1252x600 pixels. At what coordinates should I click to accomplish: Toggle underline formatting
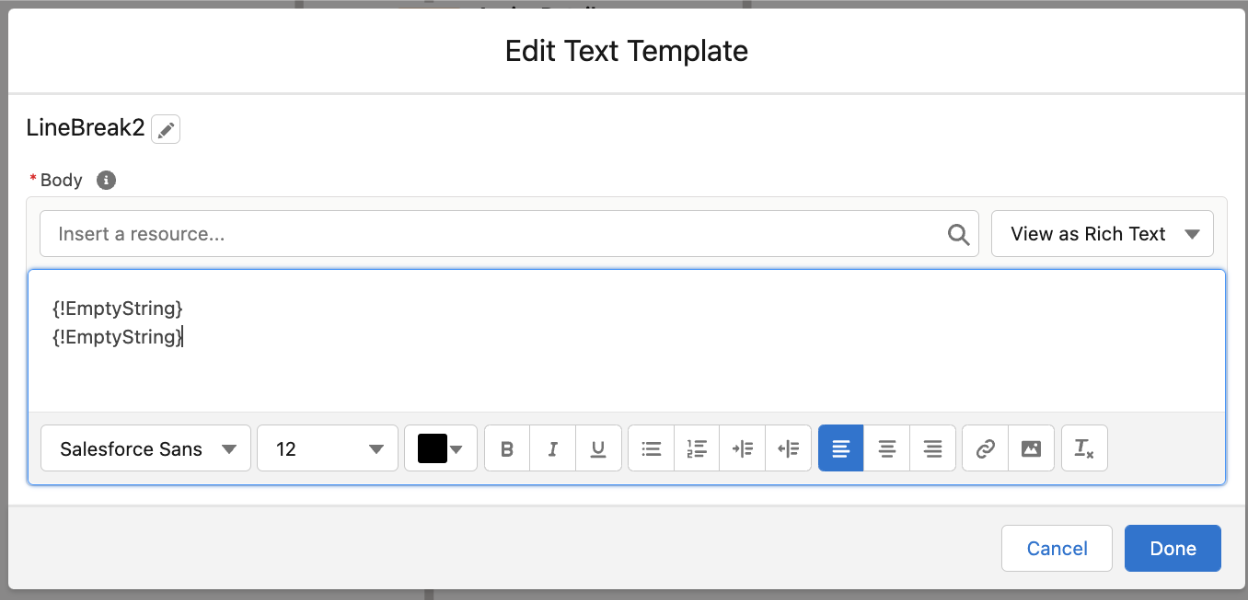tap(598, 448)
